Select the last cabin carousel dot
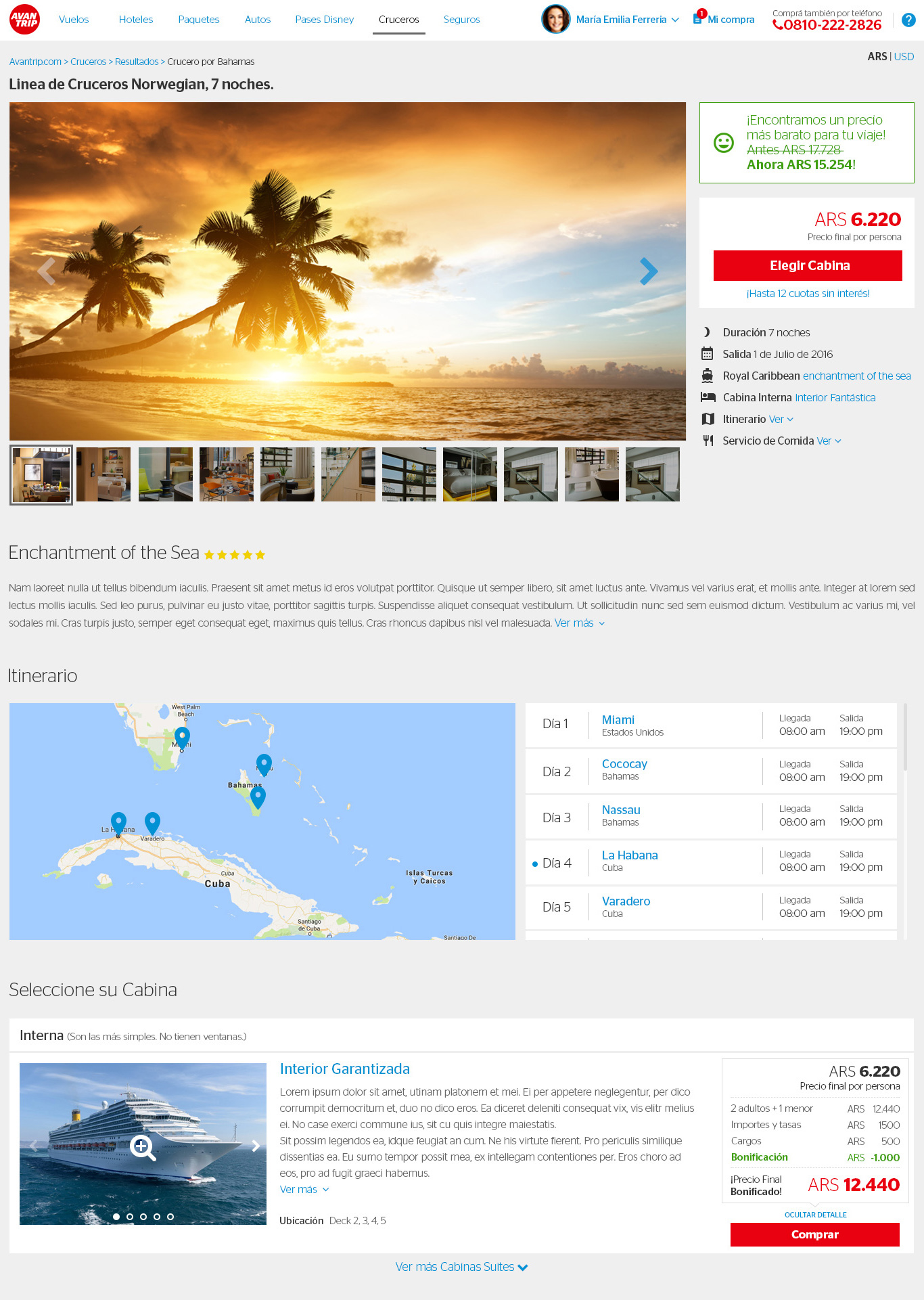 tap(170, 1217)
